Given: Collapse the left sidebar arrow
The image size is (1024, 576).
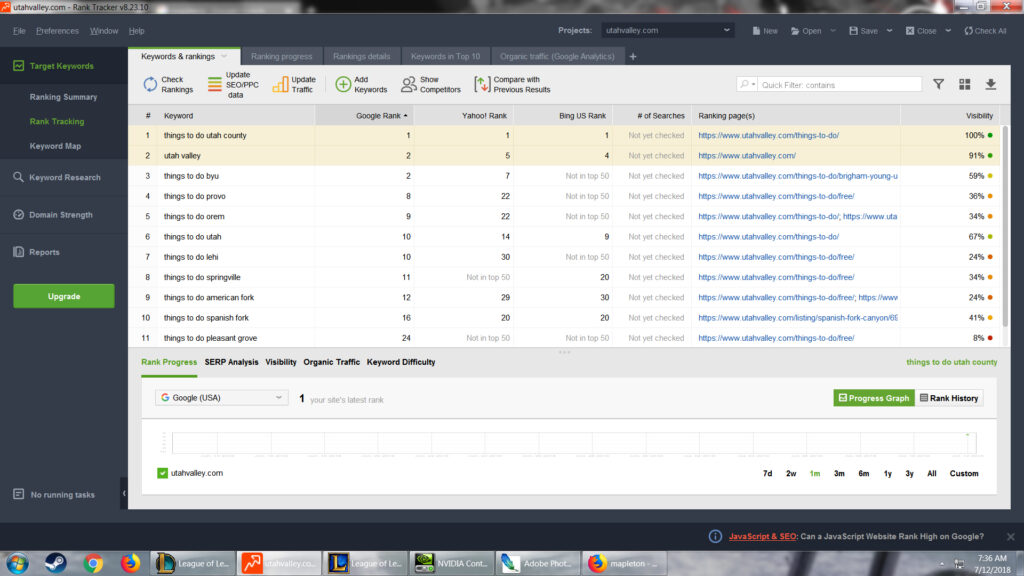Looking at the screenshot, I should tap(124, 494).
